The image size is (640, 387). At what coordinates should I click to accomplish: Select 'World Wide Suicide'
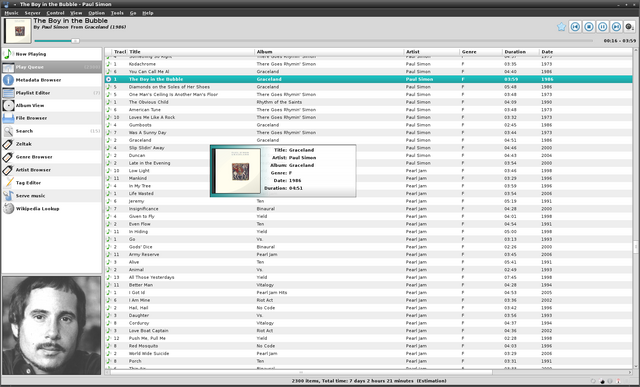[x=369, y=354]
